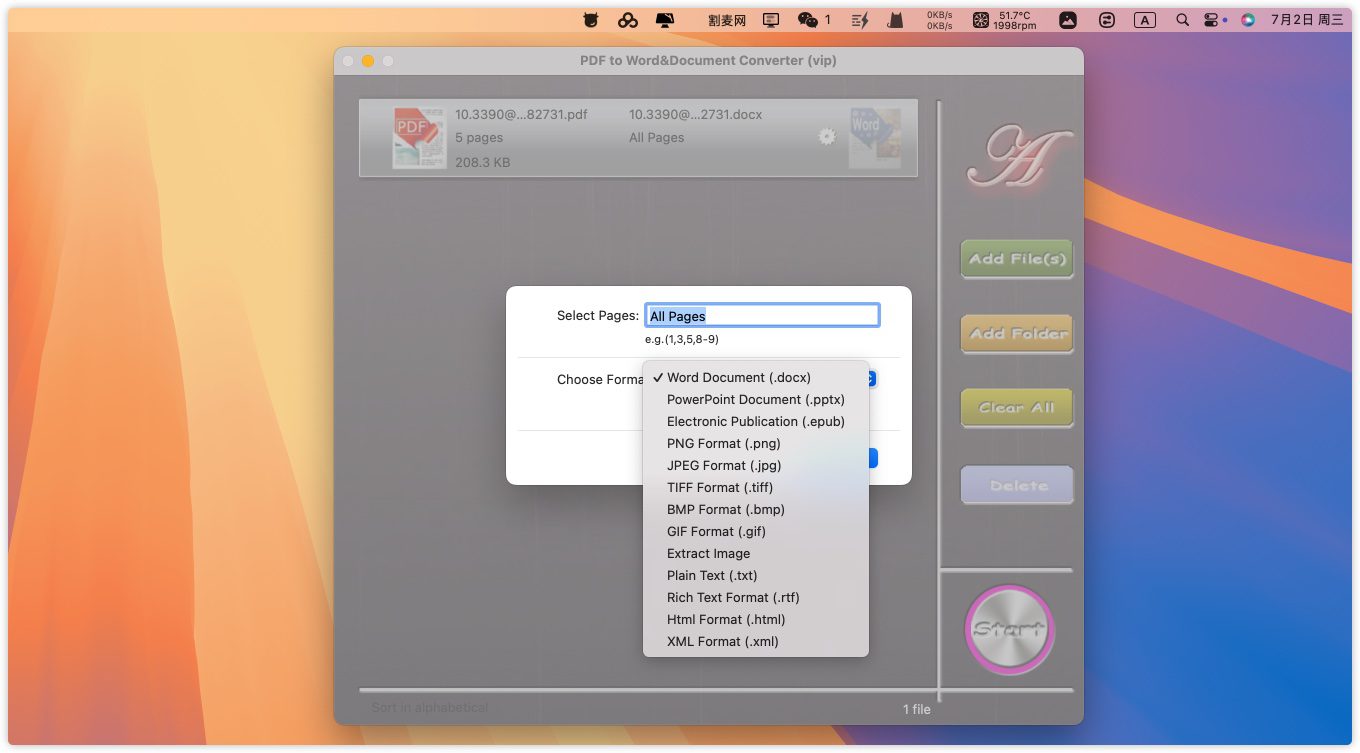Image resolution: width=1360 pixels, height=753 pixels.
Task: Select Rich Text Format (.rtf)
Action: 756,598
